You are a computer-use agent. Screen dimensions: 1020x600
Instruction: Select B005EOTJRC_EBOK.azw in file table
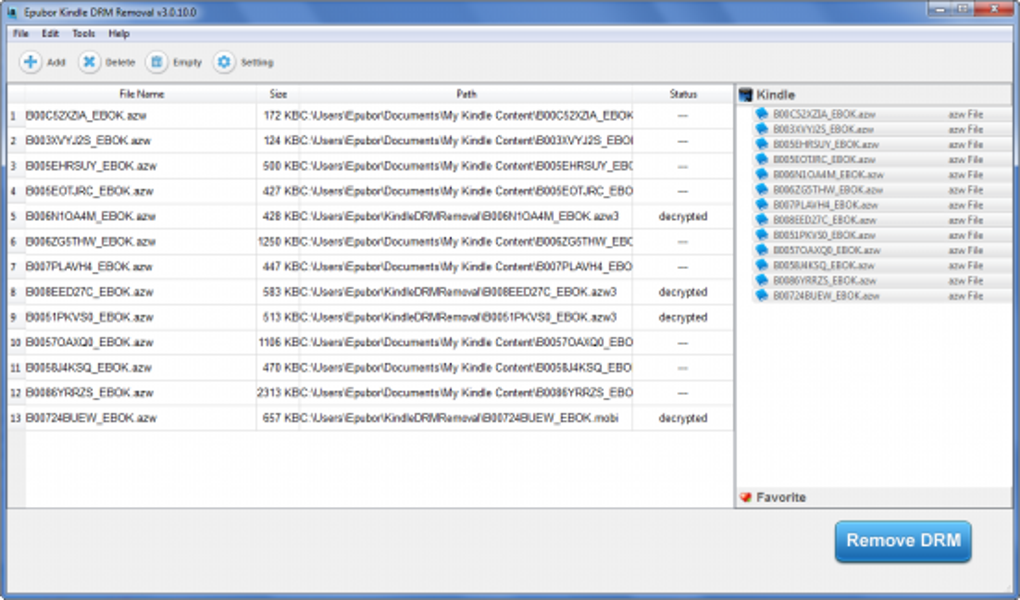89,191
